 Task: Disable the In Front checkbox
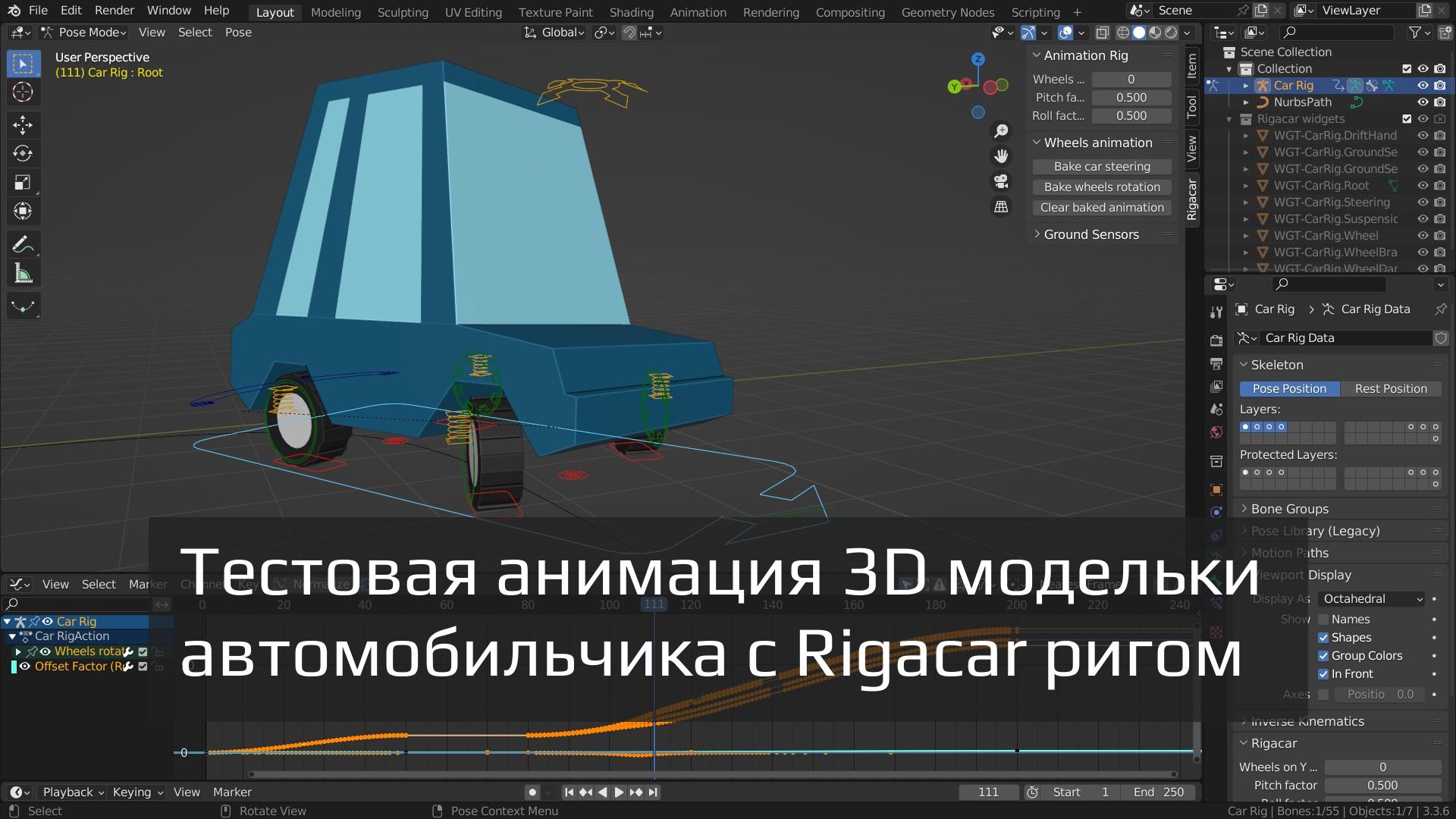[x=1323, y=673]
